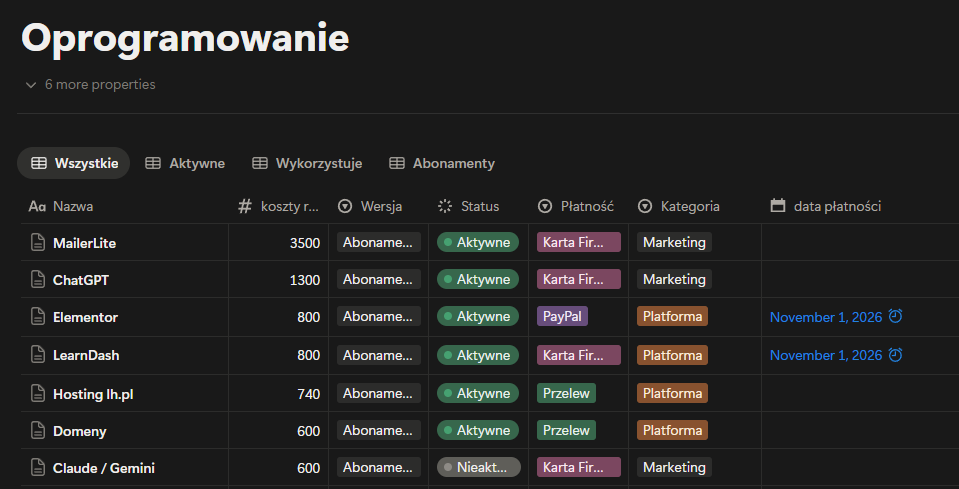Switch to the Wykorzystuje tab
The height and width of the screenshot is (489, 959).
click(x=307, y=163)
